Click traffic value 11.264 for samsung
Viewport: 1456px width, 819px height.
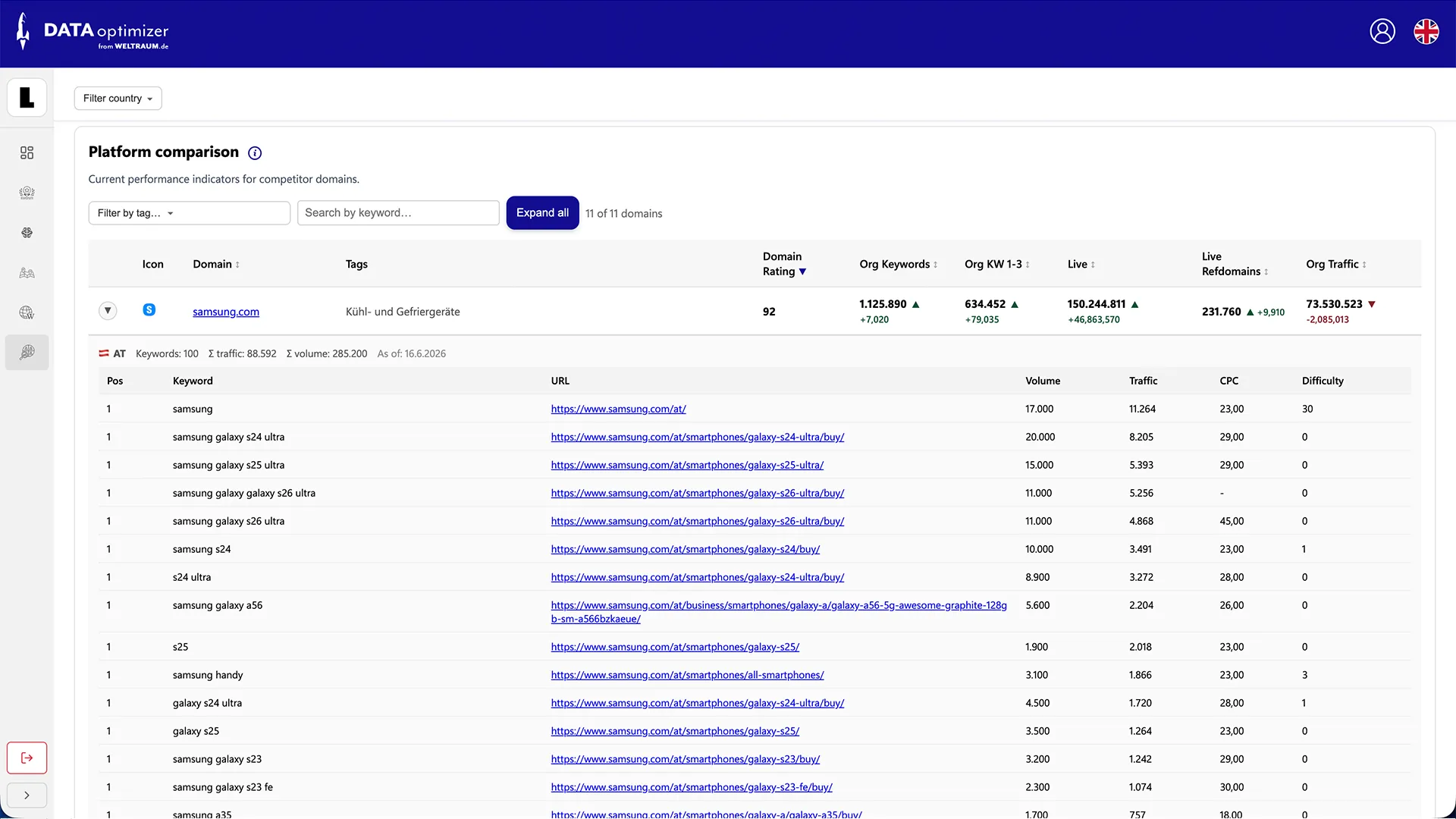pos(1142,409)
